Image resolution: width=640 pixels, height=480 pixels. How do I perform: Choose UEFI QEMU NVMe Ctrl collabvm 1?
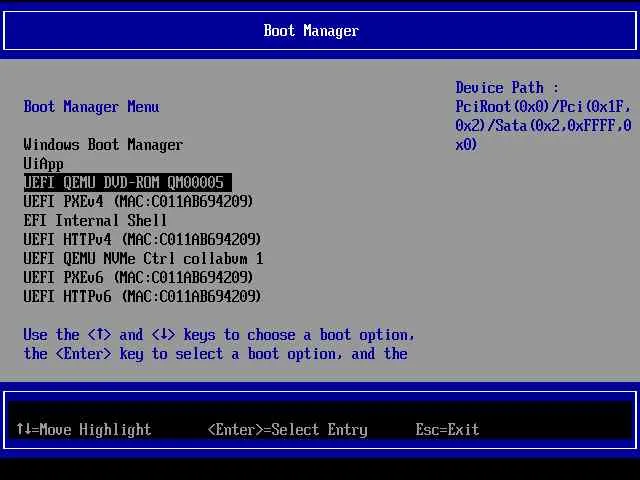click(x=143, y=259)
